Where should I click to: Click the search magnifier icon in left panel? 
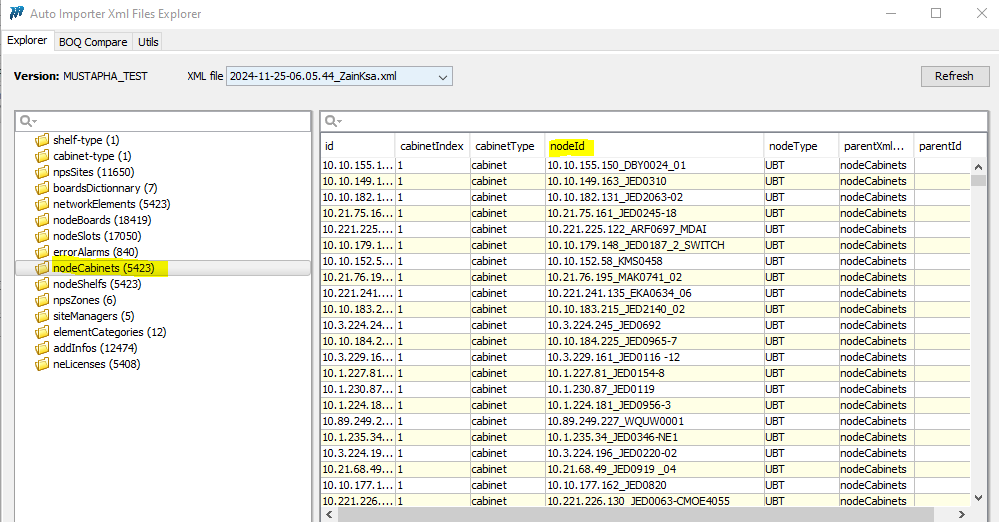(28, 121)
